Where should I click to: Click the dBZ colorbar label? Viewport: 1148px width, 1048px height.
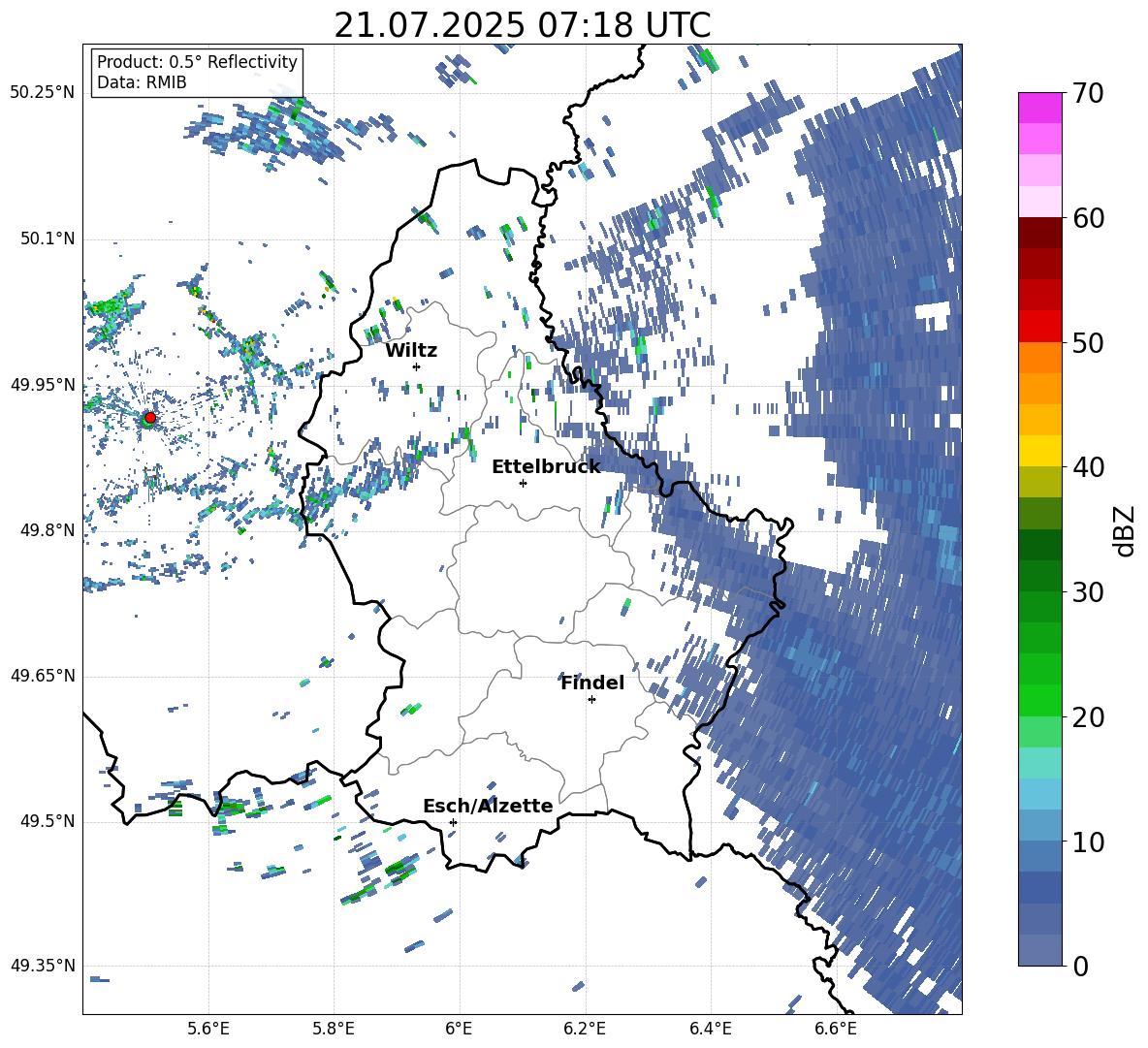coord(1124,530)
